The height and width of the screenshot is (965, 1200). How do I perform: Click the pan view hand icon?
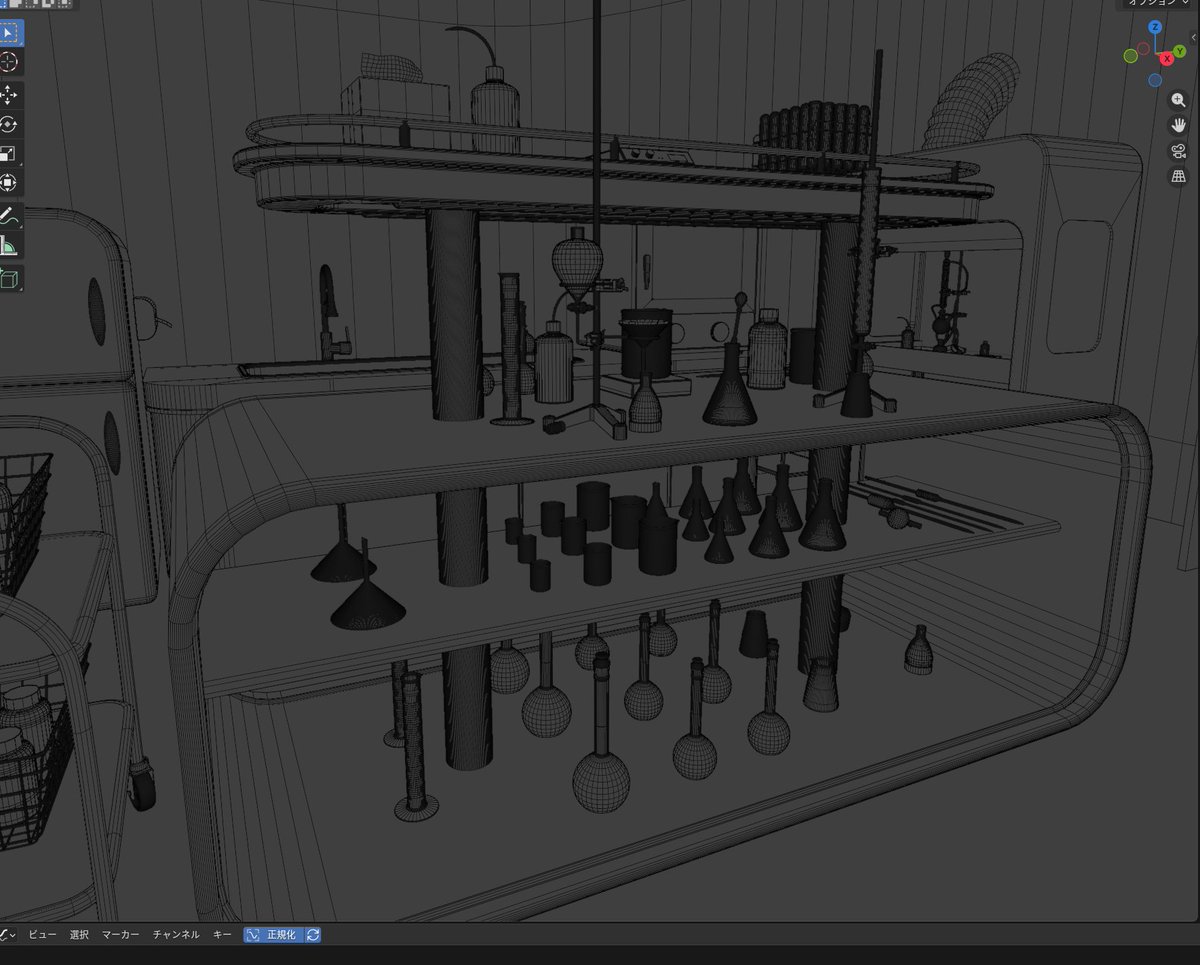1179,125
